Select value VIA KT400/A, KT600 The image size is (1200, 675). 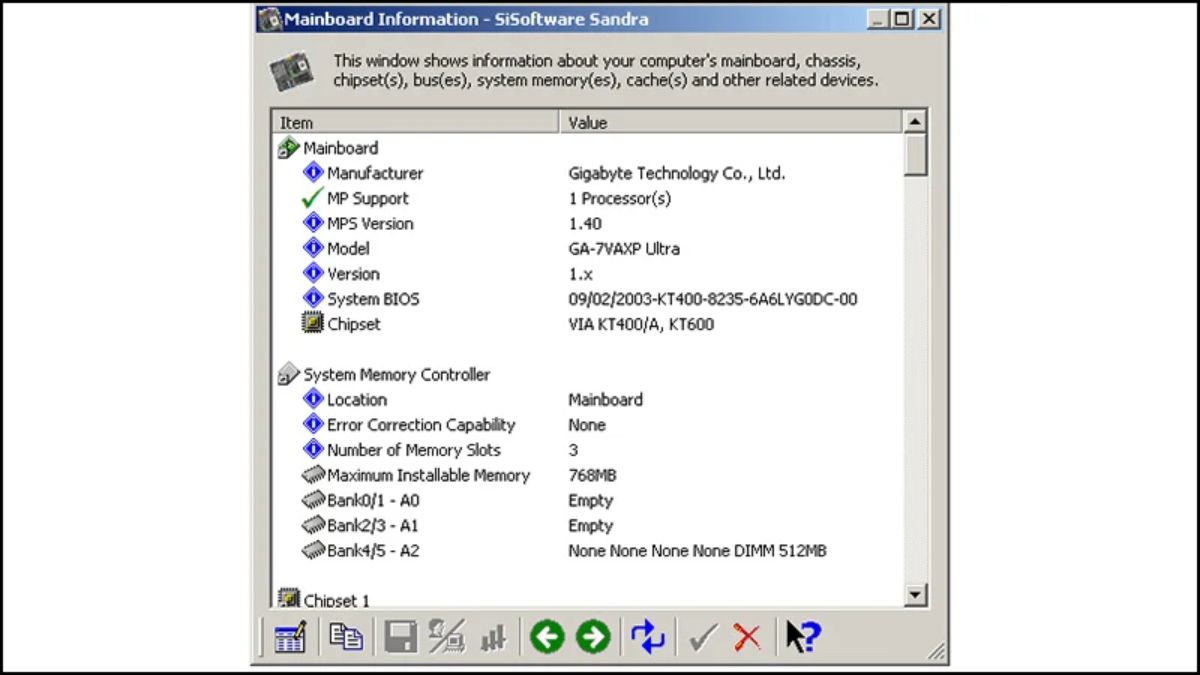pos(641,324)
